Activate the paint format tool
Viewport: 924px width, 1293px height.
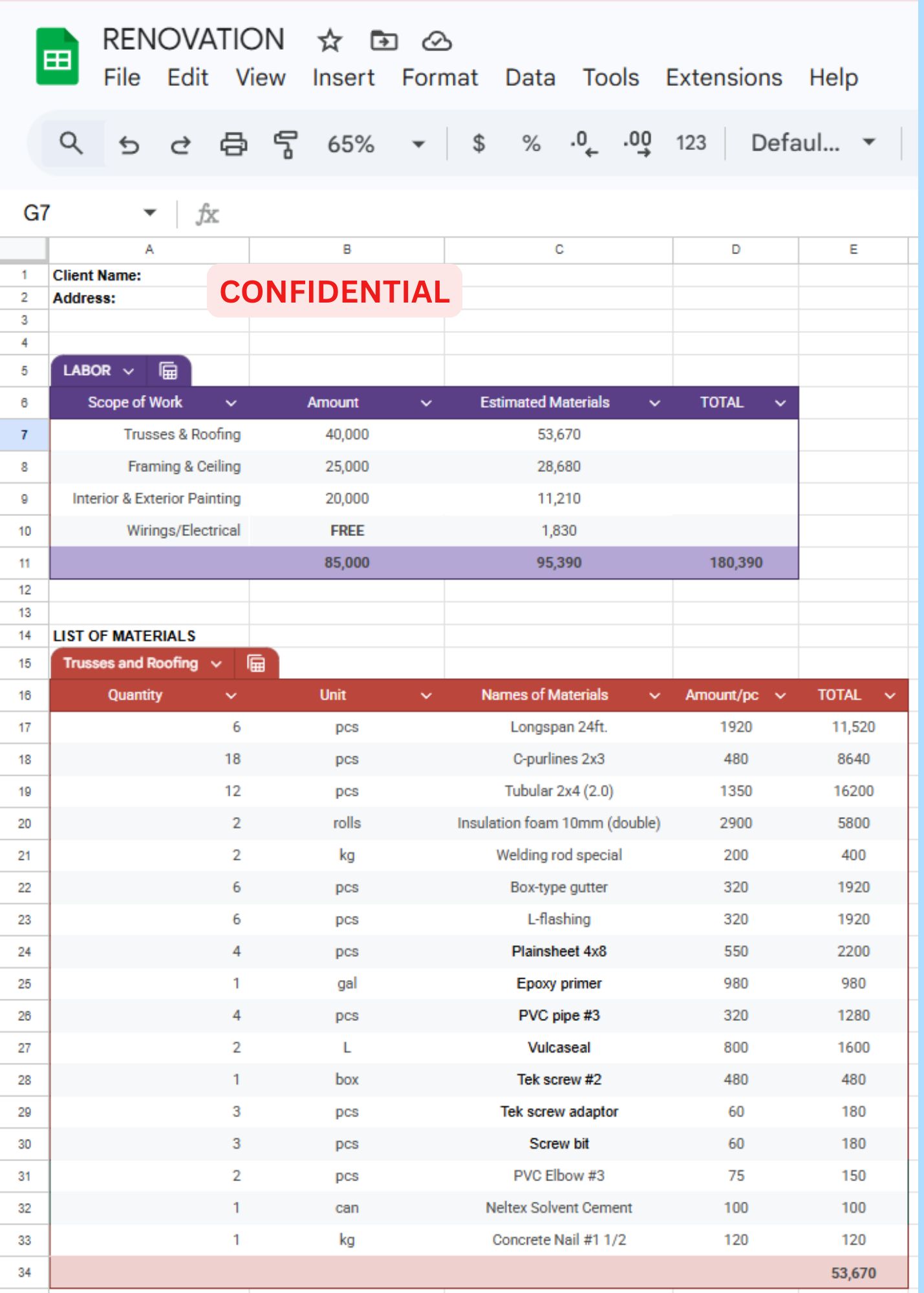coord(285,144)
